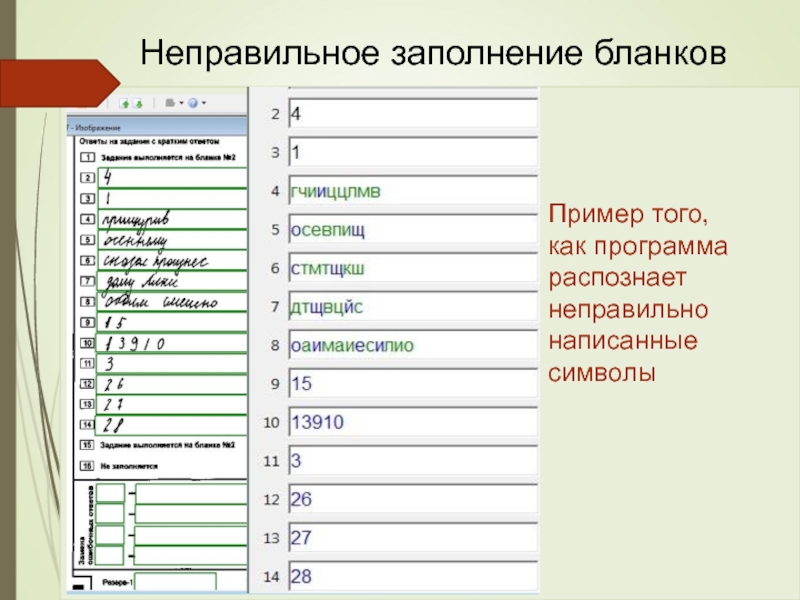Click recognition field 2 containing '4'
This screenshot has height=600, width=800.
pyautogui.click(x=413, y=114)
